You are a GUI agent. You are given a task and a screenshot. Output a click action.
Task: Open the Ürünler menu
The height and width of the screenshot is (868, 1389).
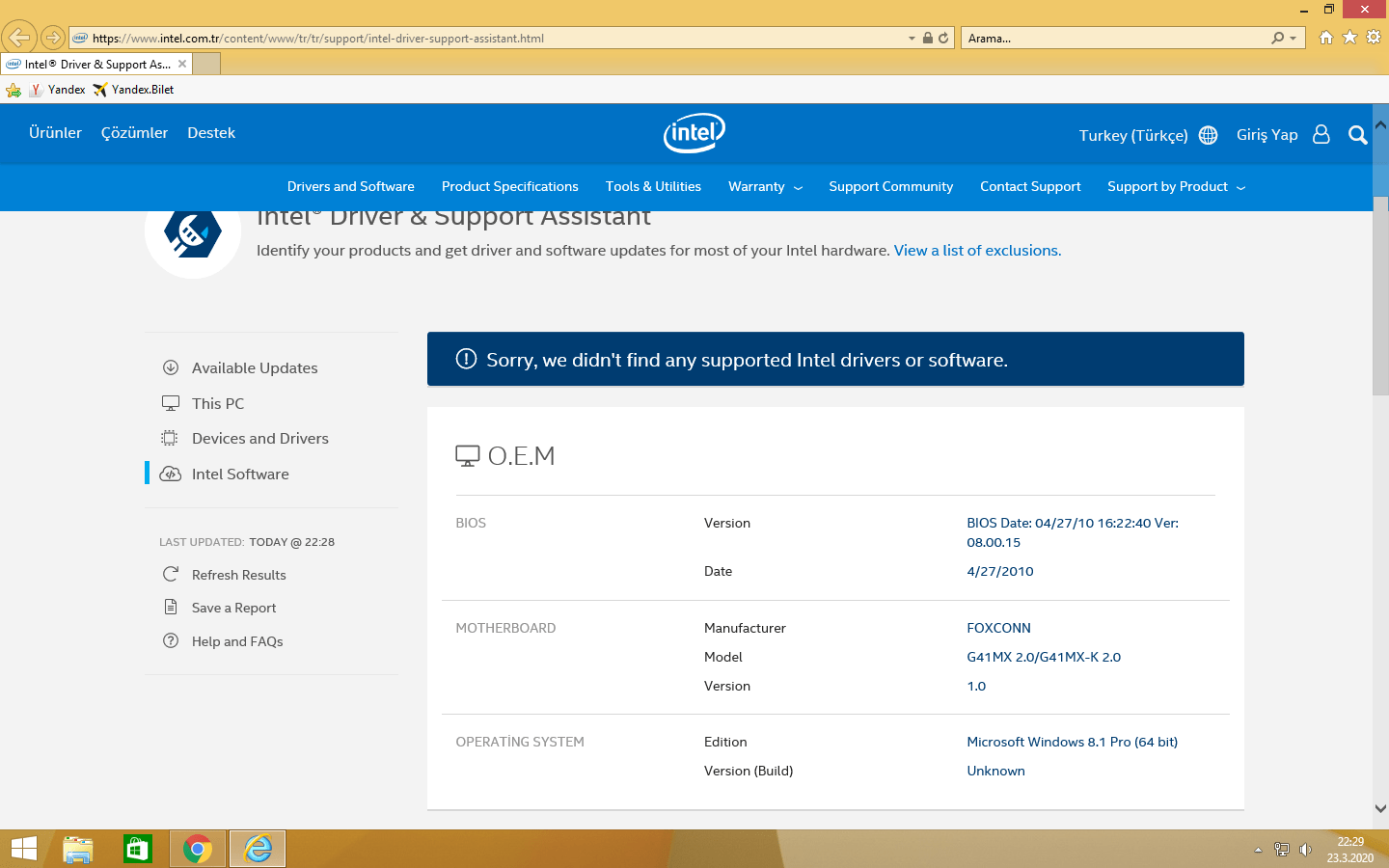(55, 133)
